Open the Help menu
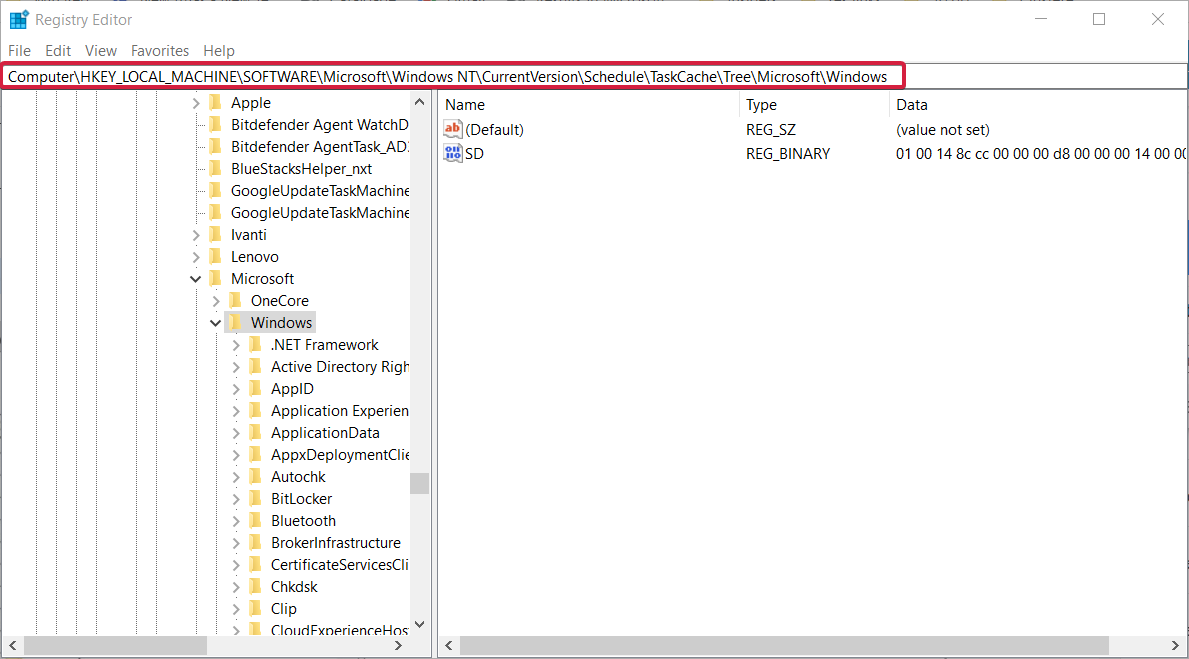Screen dimensions: 1189x659 click(x=219, y=51)
